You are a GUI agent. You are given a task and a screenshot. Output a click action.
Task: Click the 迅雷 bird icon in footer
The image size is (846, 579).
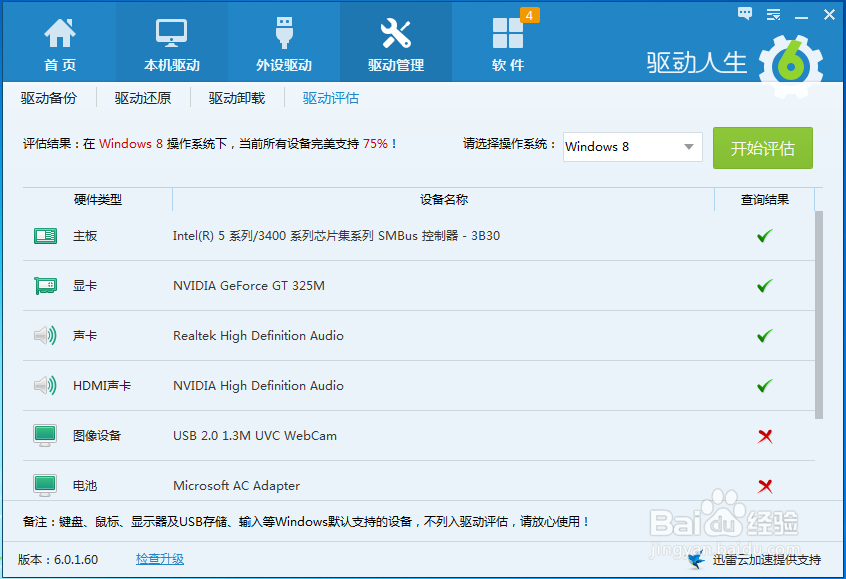[697, 560]
